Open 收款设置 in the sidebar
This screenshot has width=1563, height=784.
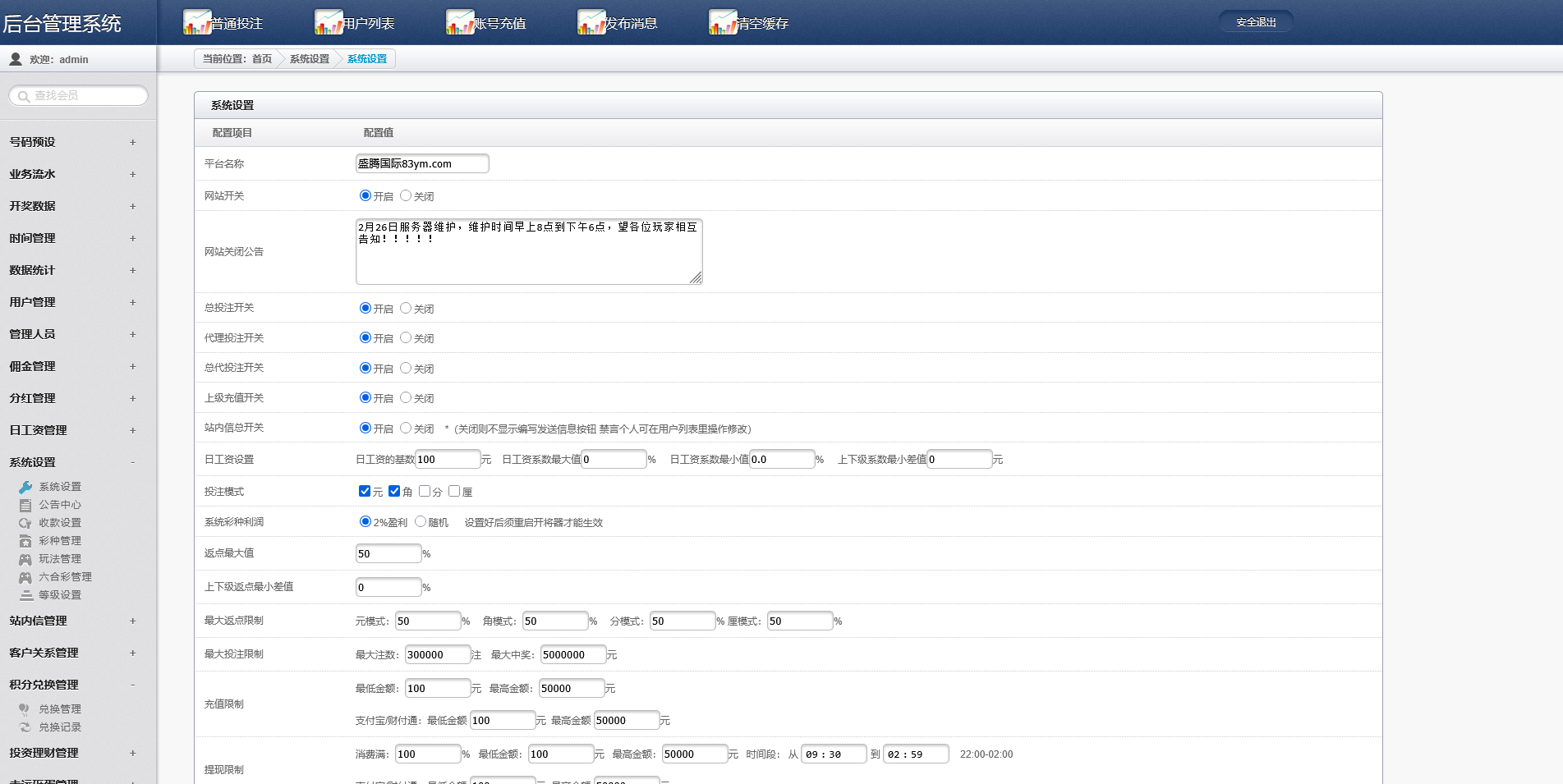coord(60,523)
